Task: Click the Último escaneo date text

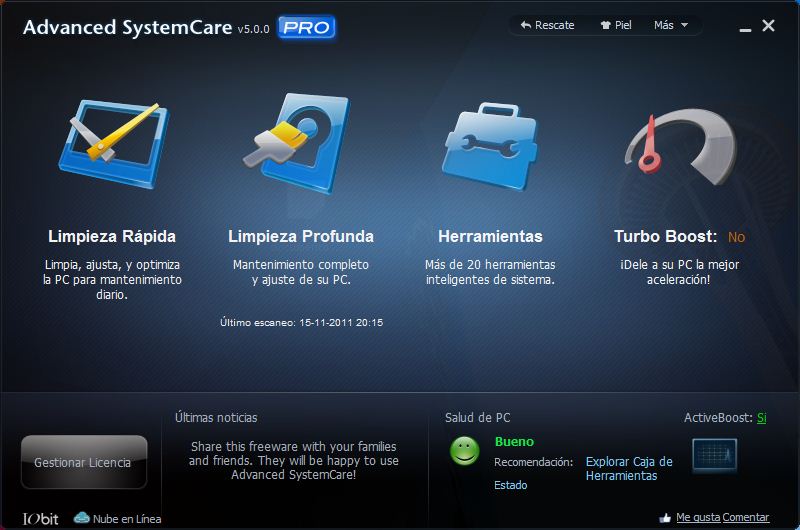Action: 302,322
